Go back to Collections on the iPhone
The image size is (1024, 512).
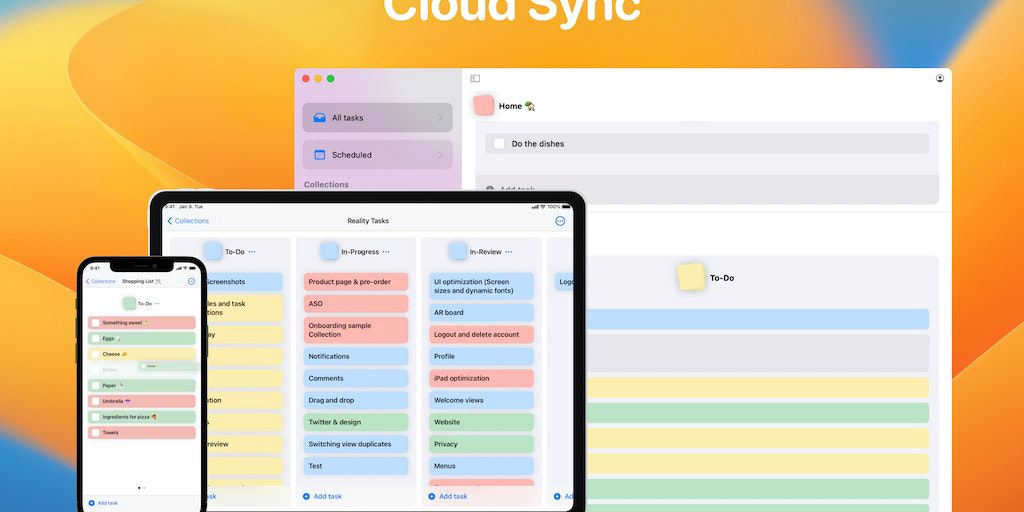coord(100,282)
